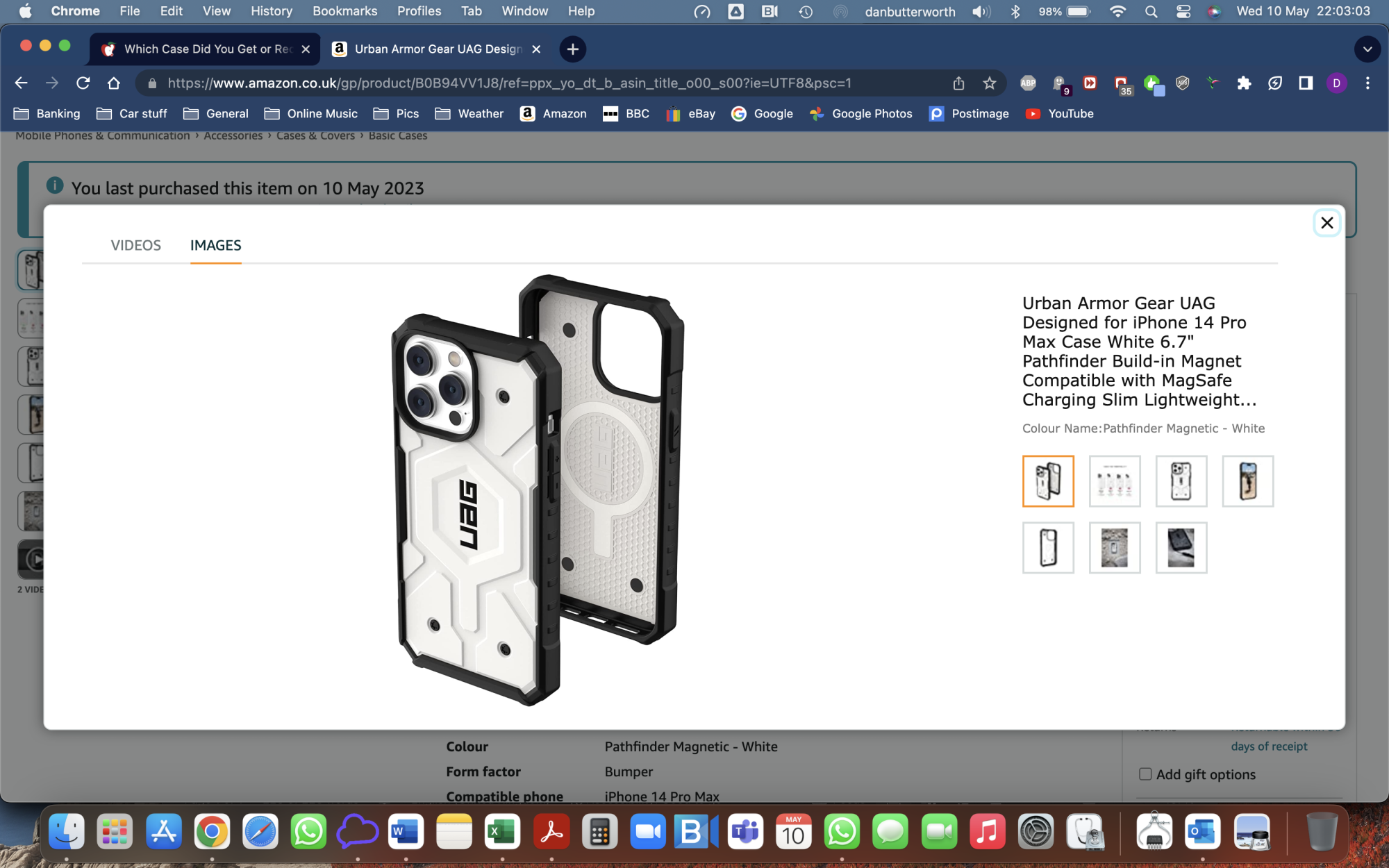The width and height of the screenshot is (1389, 868).
Task: Expand the tab search dropdown arrow
Action: pyautogui.click(x=1367, y=49)
